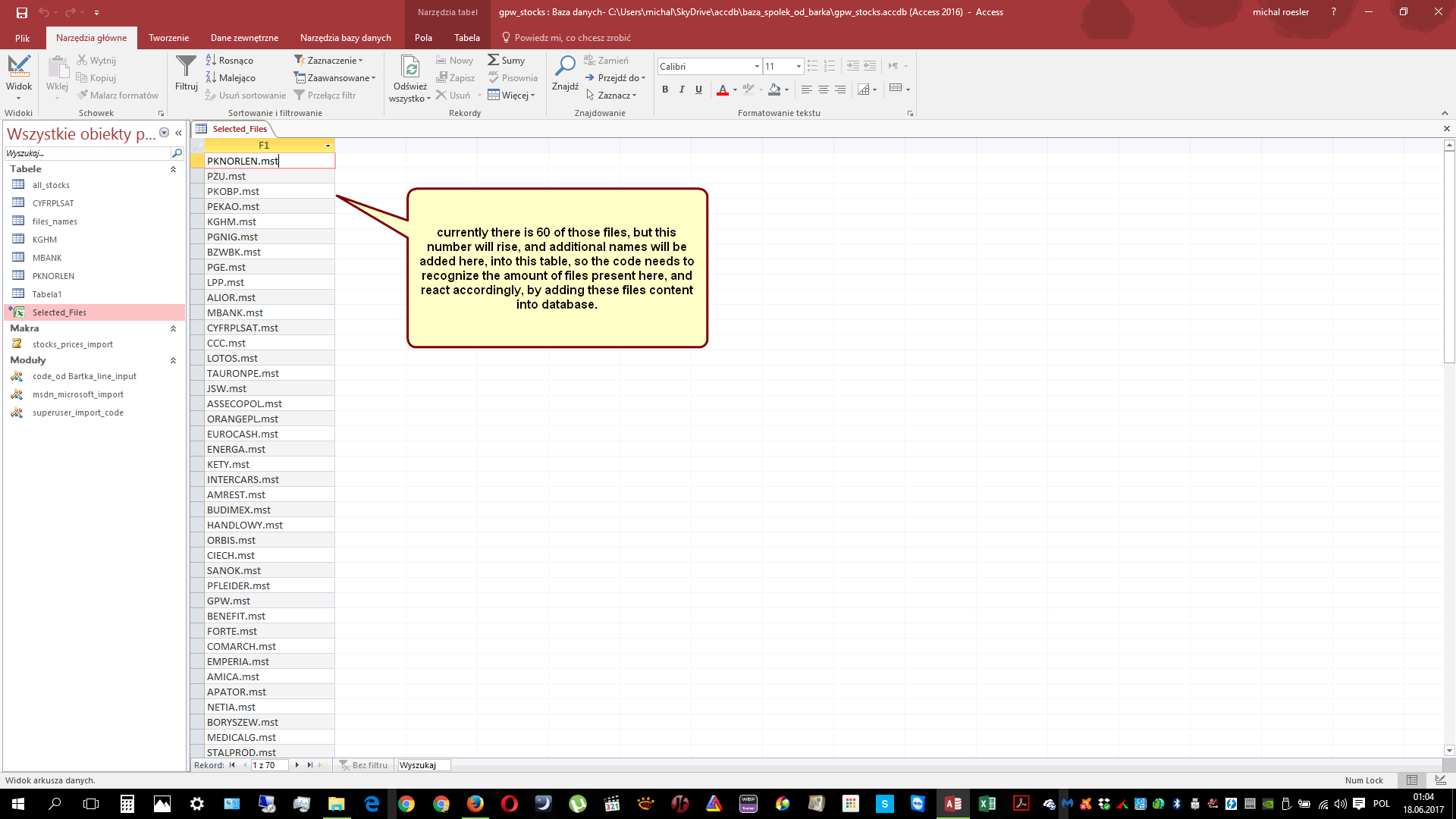Screen dimensions: 1456x819
Task: Go to last record arrow
Action: 310,765
